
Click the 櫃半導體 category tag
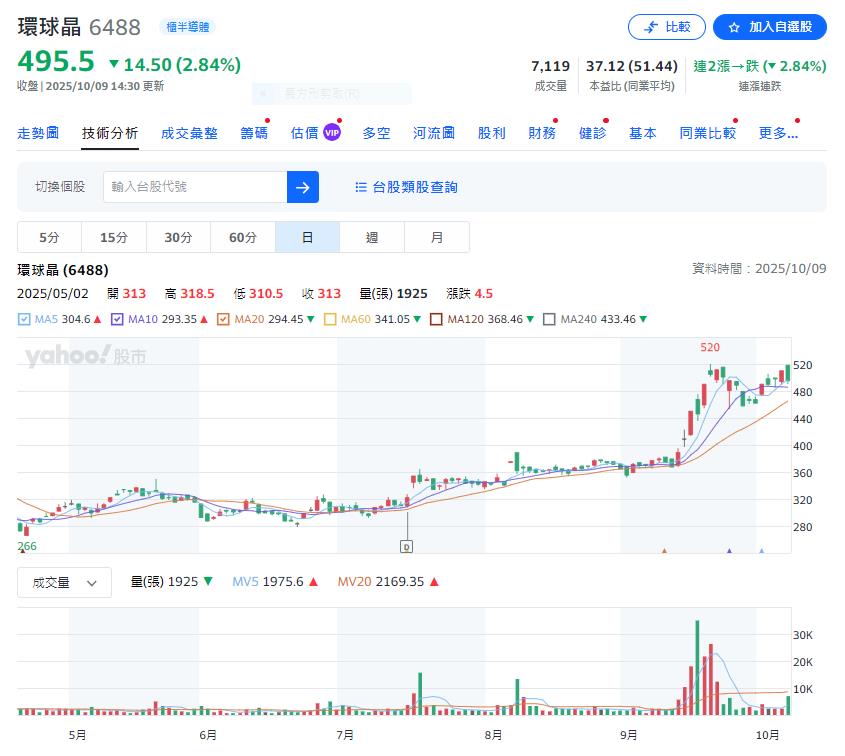pyautogui.click(x=187, y=27)
